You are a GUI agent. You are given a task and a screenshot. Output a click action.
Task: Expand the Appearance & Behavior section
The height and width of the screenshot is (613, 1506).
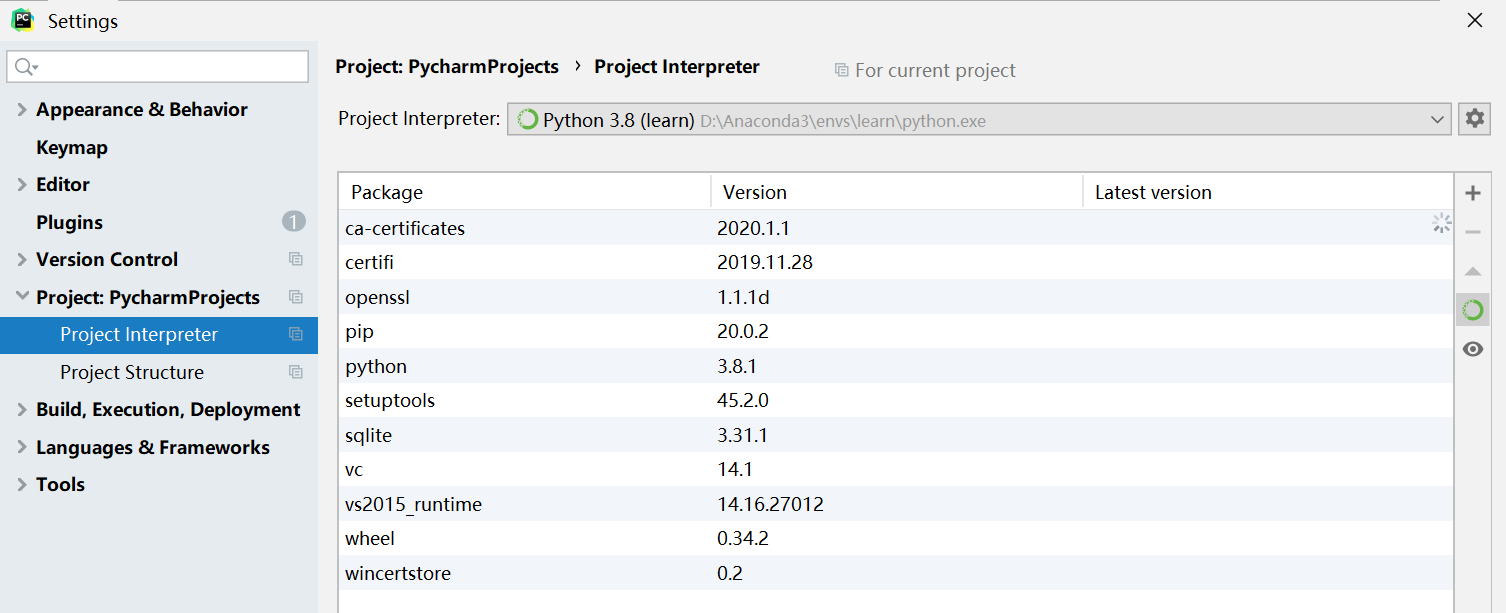pyautogui.click(x=22, y=110)
